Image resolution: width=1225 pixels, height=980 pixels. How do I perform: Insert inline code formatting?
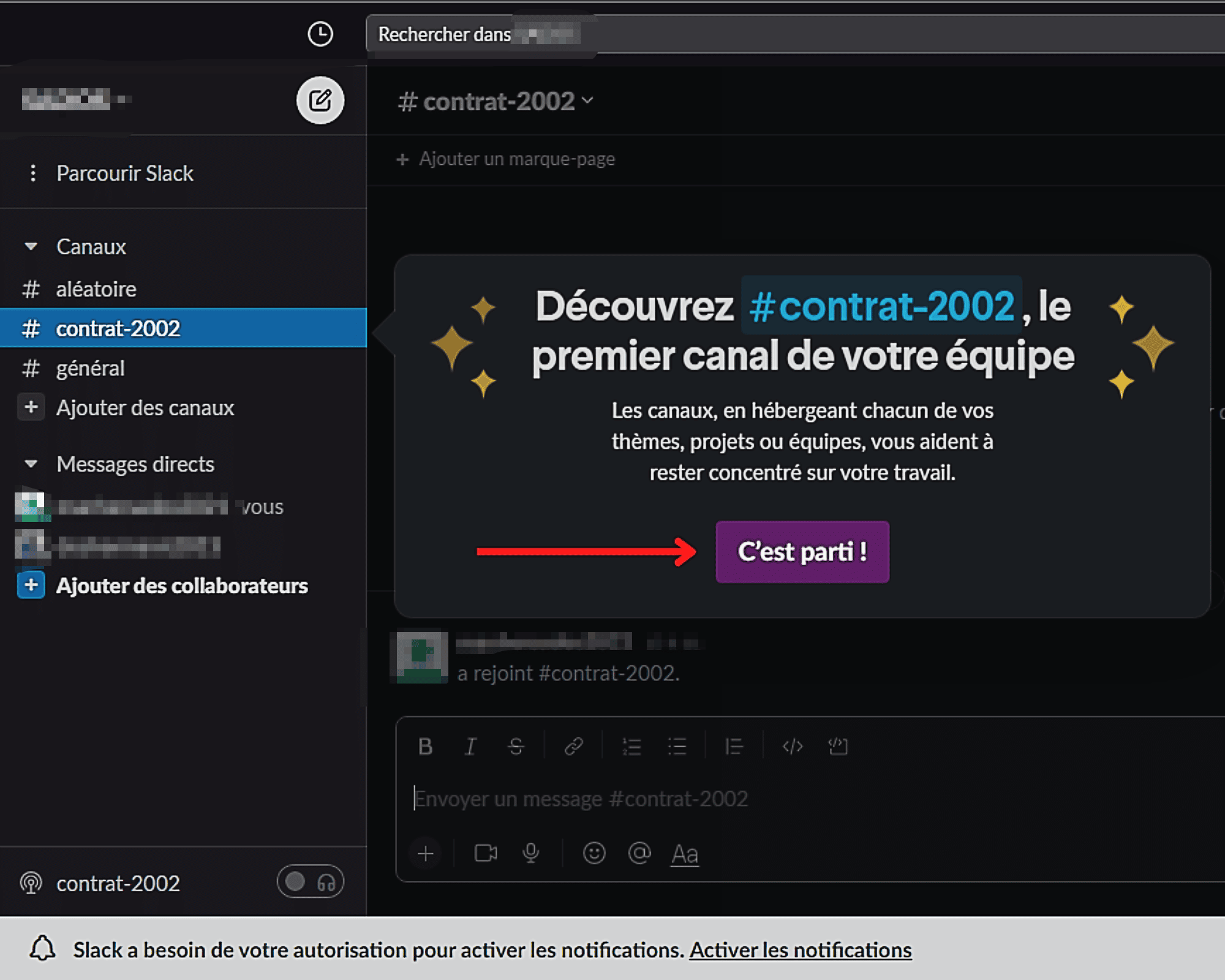(793, 746)
